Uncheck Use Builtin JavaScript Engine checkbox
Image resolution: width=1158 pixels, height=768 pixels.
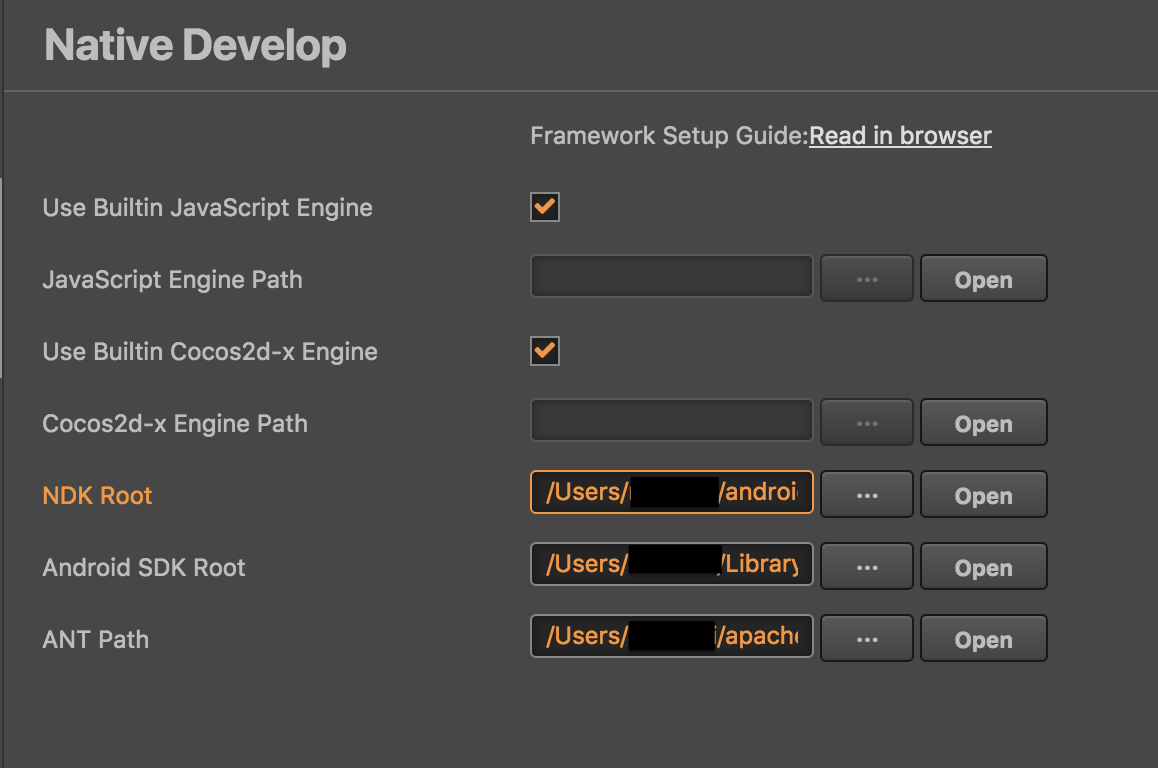click(545, 208)
